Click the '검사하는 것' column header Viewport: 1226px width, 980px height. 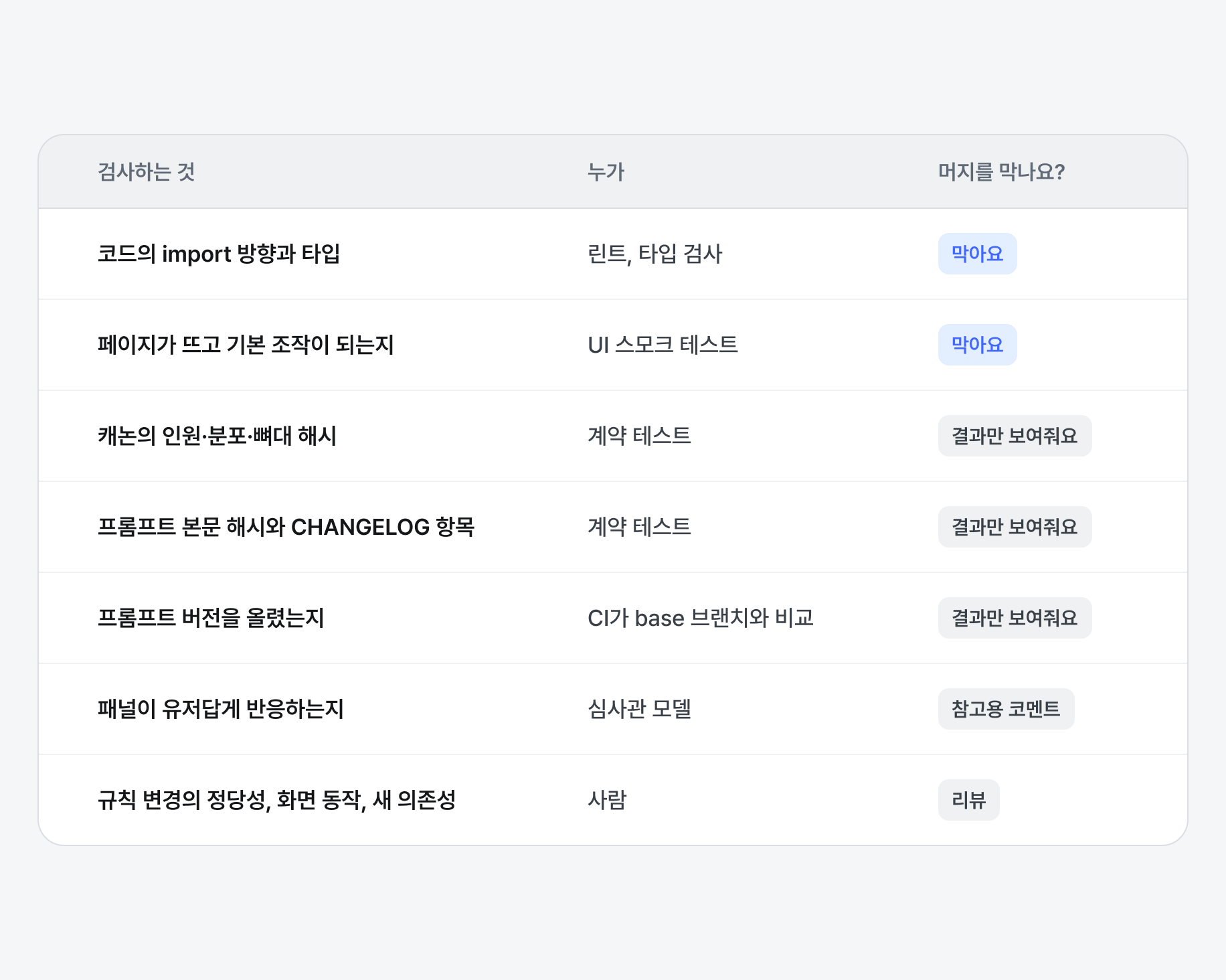coord(147,172)
